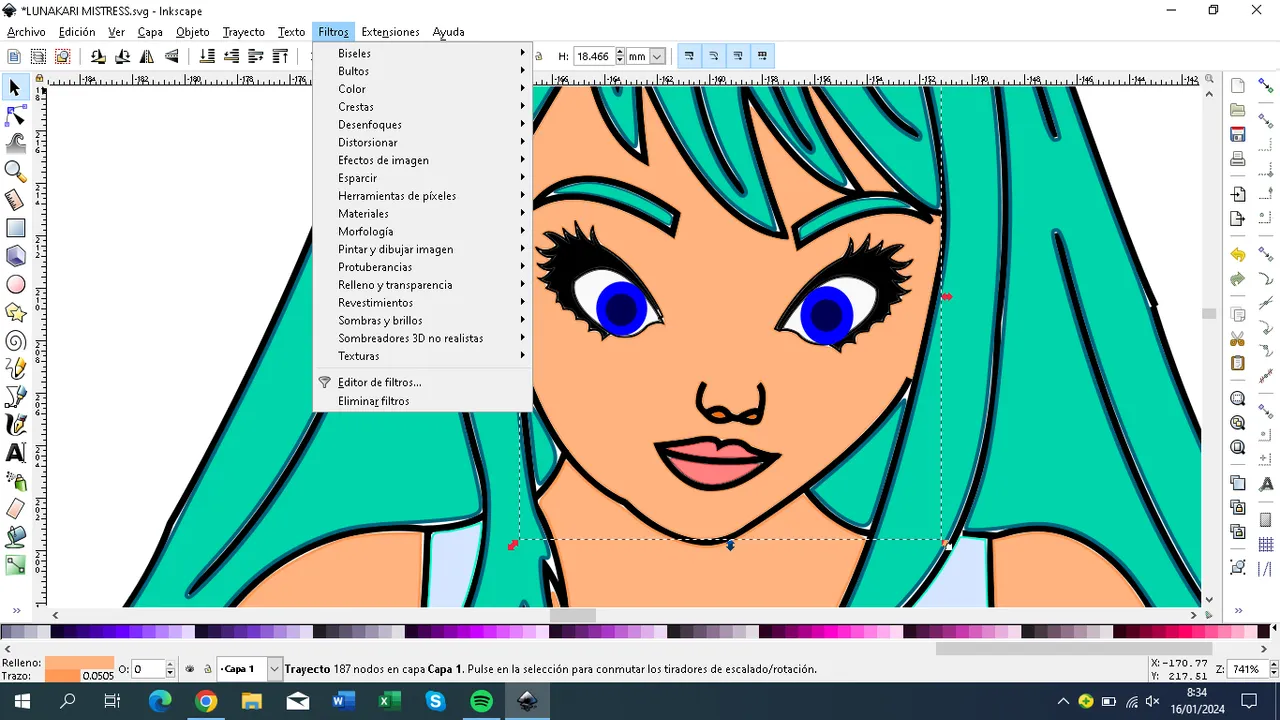Select the Tweak wave tool

tap(15, 144)
